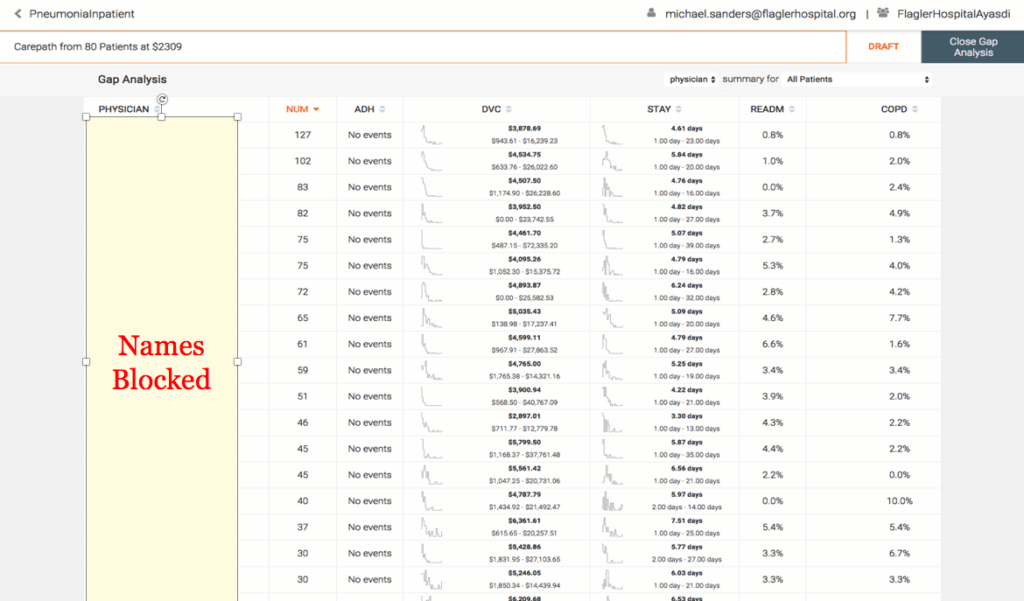Image resolution: width=1024 pixels, height=601 pixels.
Task: Click the READM value 6.6%
Action: pos(773,344)
